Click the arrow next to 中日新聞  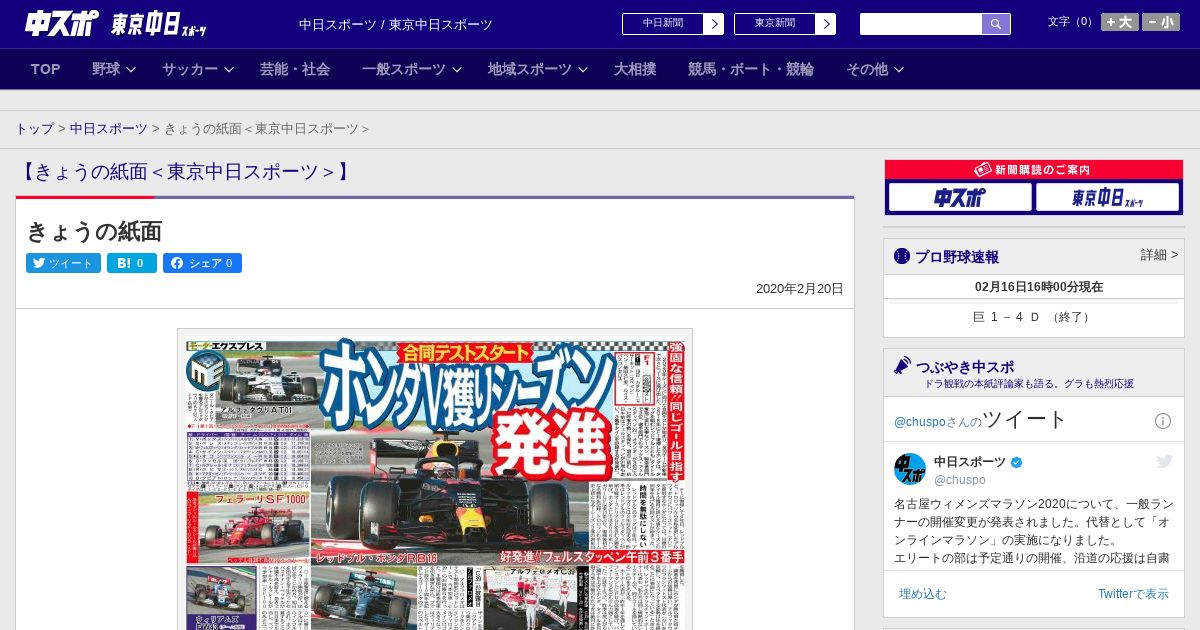click(714, 24)
